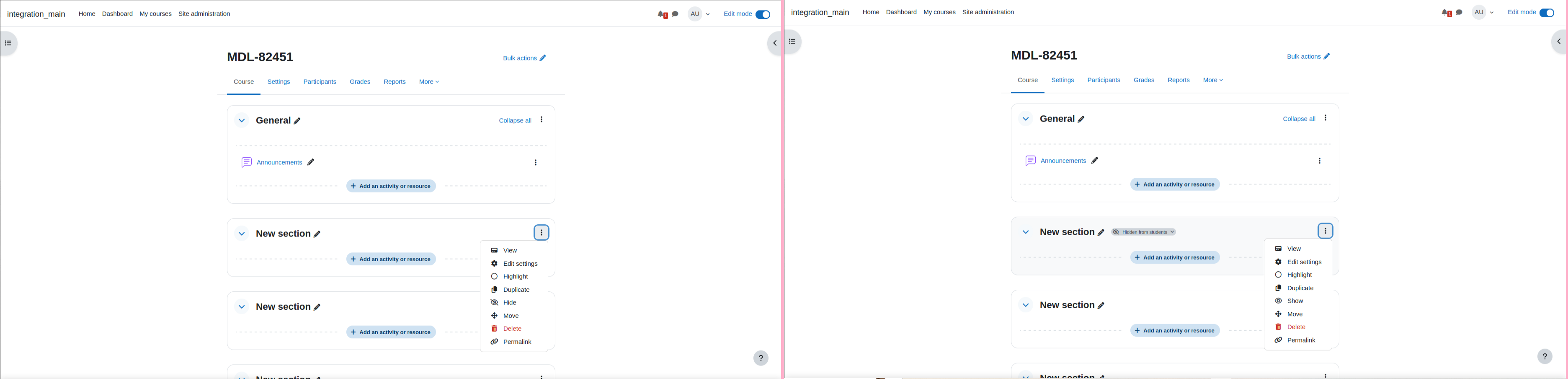Click highlighted section kebab button, right window
1568x379 pixels.
1326,231
